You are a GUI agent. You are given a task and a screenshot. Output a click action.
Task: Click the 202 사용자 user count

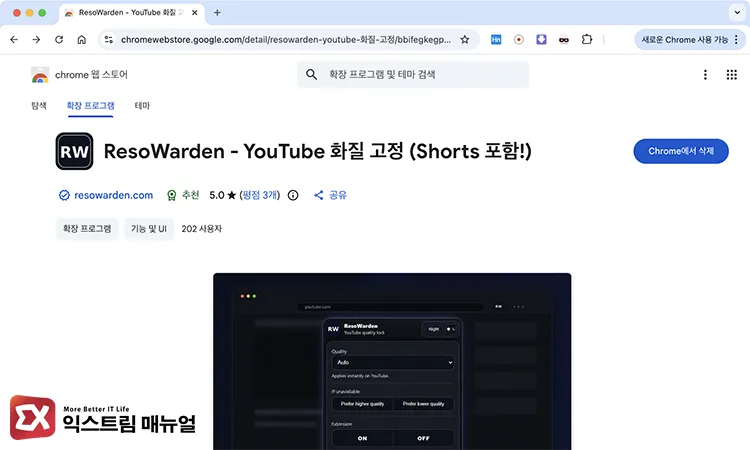(201, 229)
